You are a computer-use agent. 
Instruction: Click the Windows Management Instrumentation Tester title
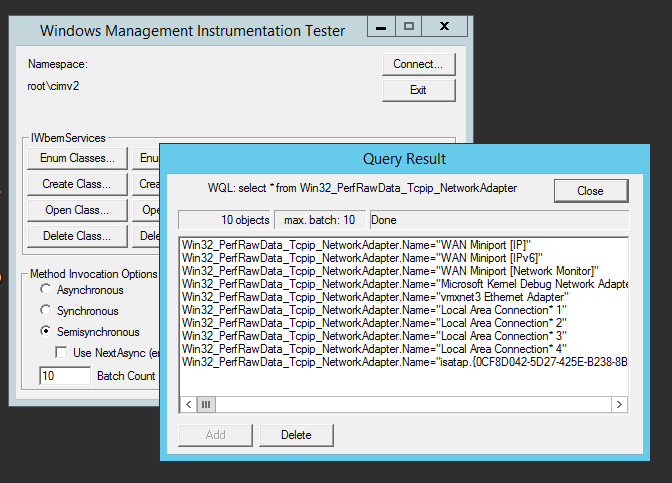coord(192,31)
